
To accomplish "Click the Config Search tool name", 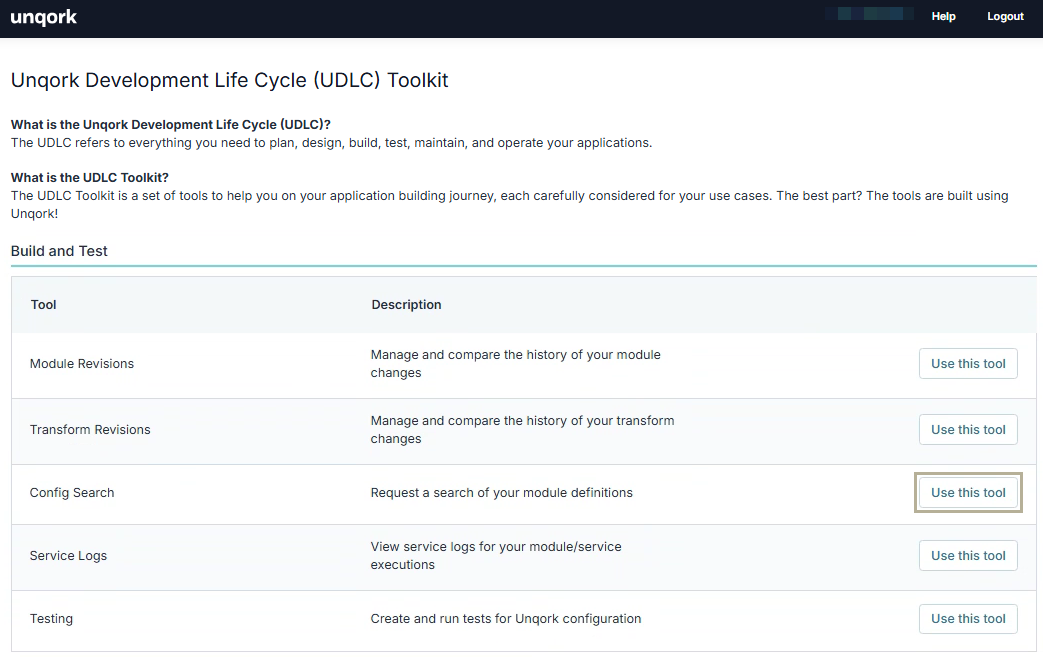I will 71,492.
